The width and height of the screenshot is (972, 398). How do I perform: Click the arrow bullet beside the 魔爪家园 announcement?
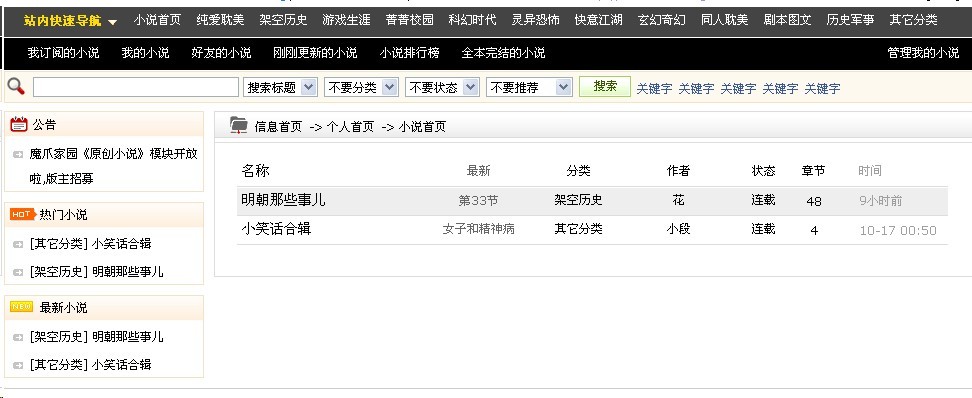(19, 154)
